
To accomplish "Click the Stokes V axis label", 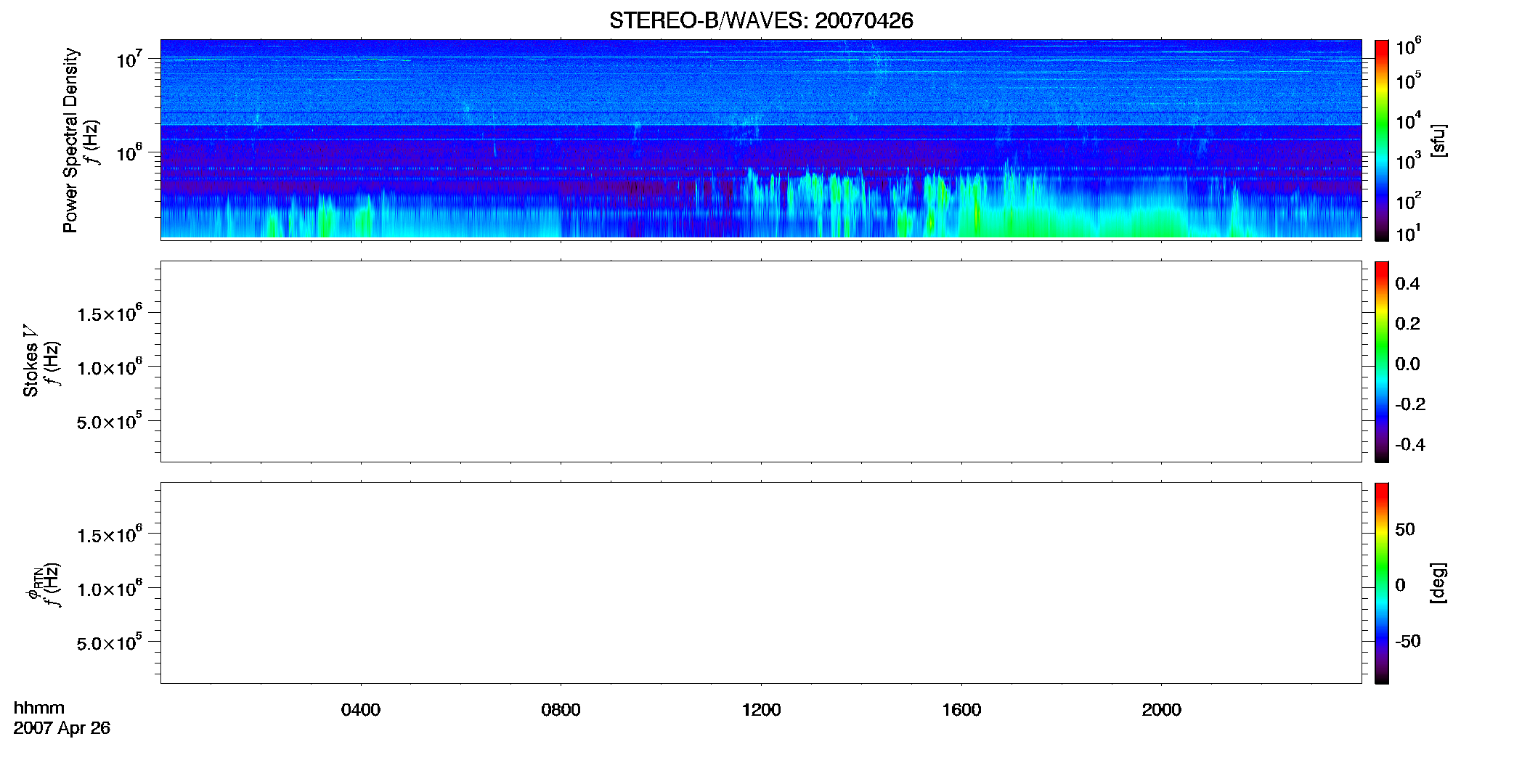I will point(30,361).
